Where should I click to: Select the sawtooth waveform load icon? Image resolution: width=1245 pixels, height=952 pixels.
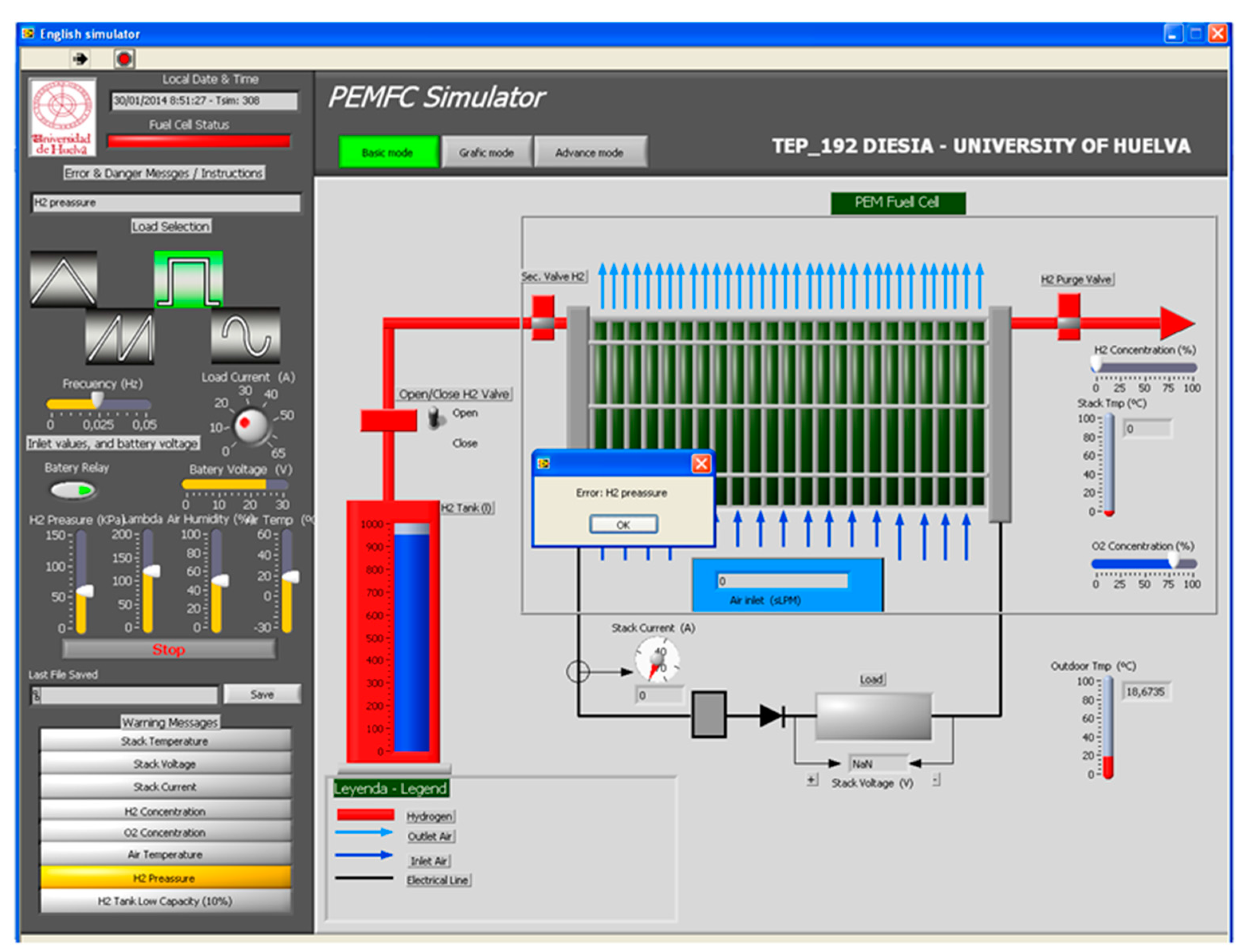click(120, 337)
